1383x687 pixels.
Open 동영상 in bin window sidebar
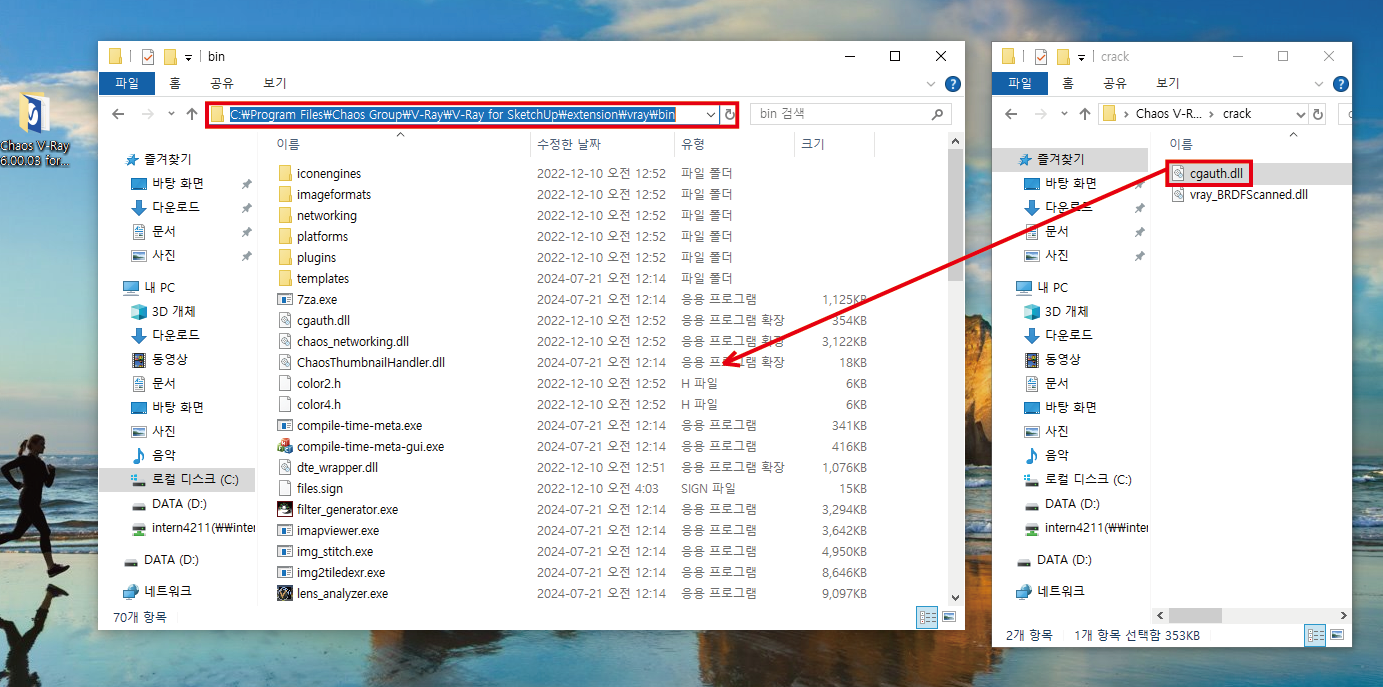(x=169, y=359)
